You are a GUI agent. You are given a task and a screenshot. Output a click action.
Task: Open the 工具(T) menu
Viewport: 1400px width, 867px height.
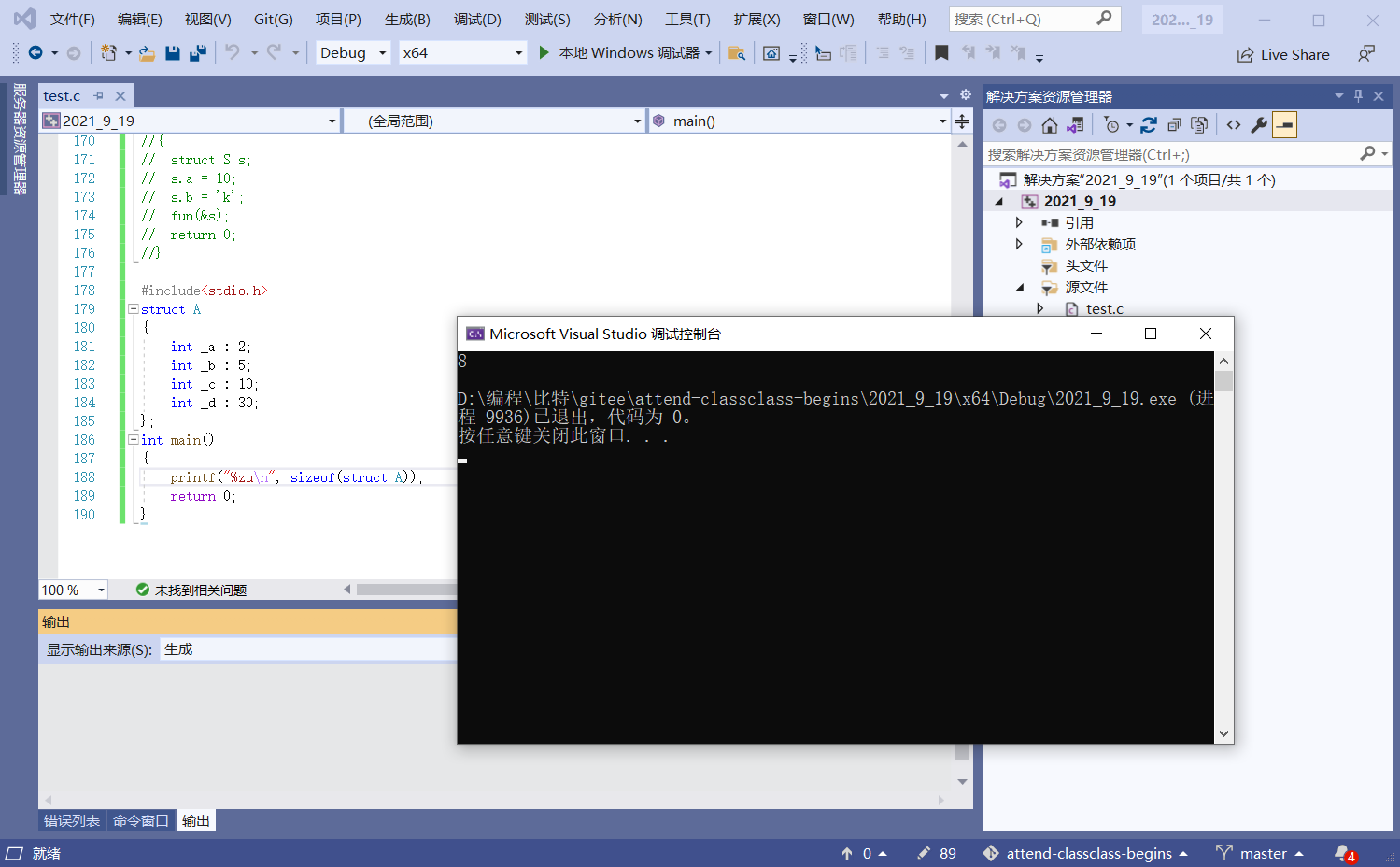pos(687,19)
